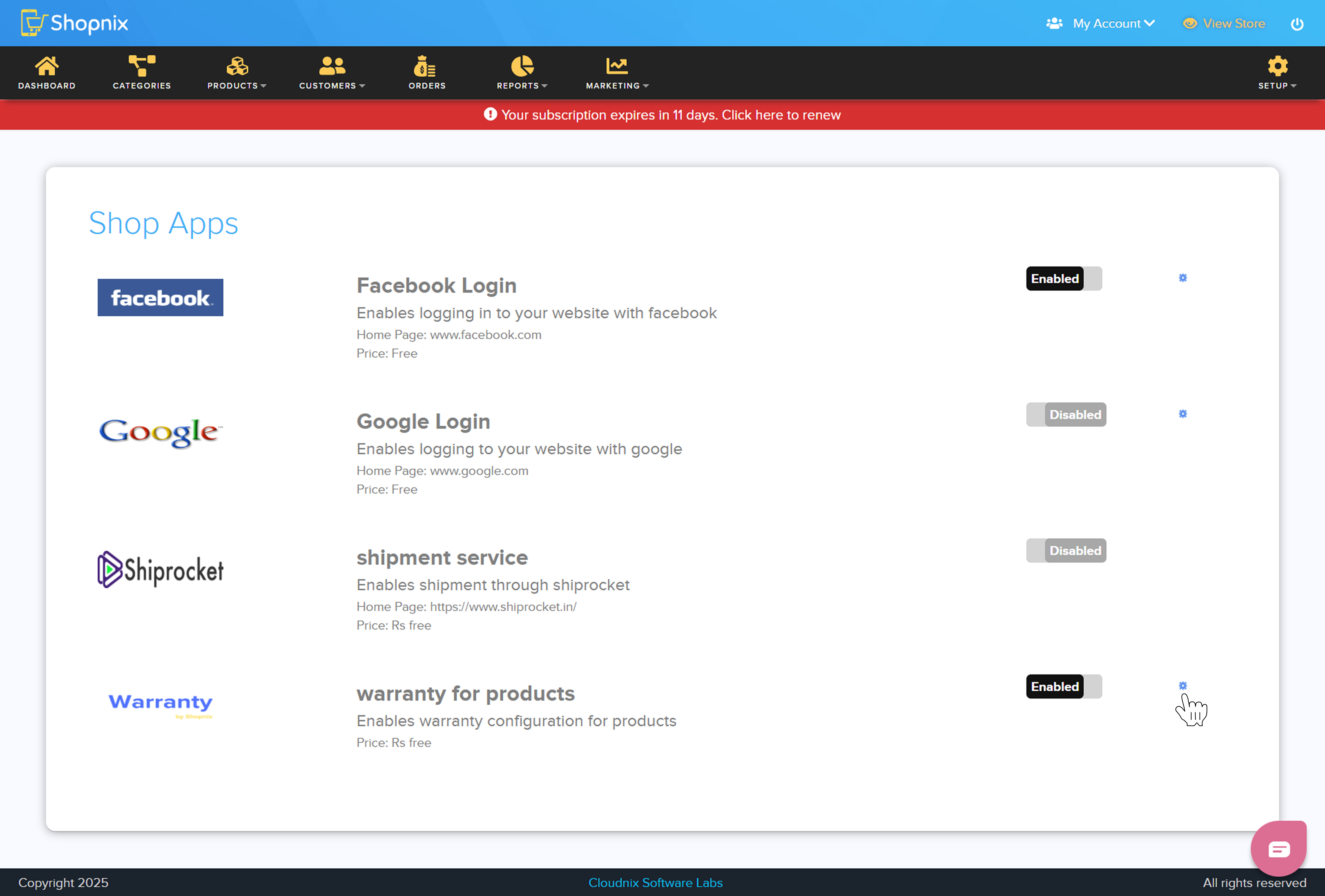Select the ORDERS label
Image resolution: width=1325 pixels, height=896 pixels.
427,86
